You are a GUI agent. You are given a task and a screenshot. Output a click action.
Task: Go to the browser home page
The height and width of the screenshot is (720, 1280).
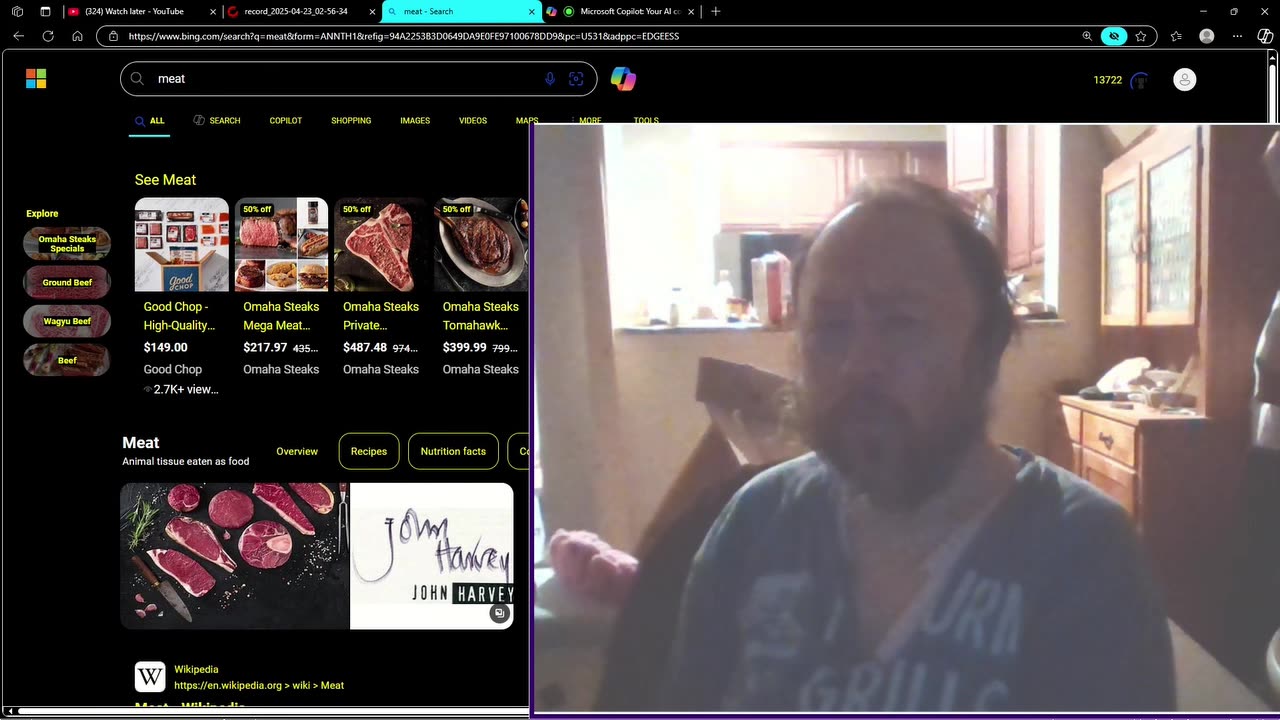[x=77, y=36]
